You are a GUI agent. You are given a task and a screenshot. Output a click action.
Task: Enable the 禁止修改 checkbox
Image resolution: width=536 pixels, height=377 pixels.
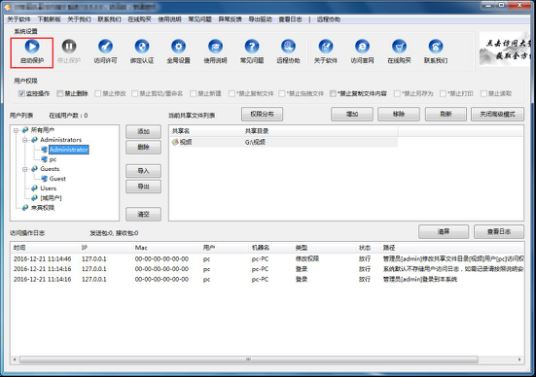coord(98,93)
